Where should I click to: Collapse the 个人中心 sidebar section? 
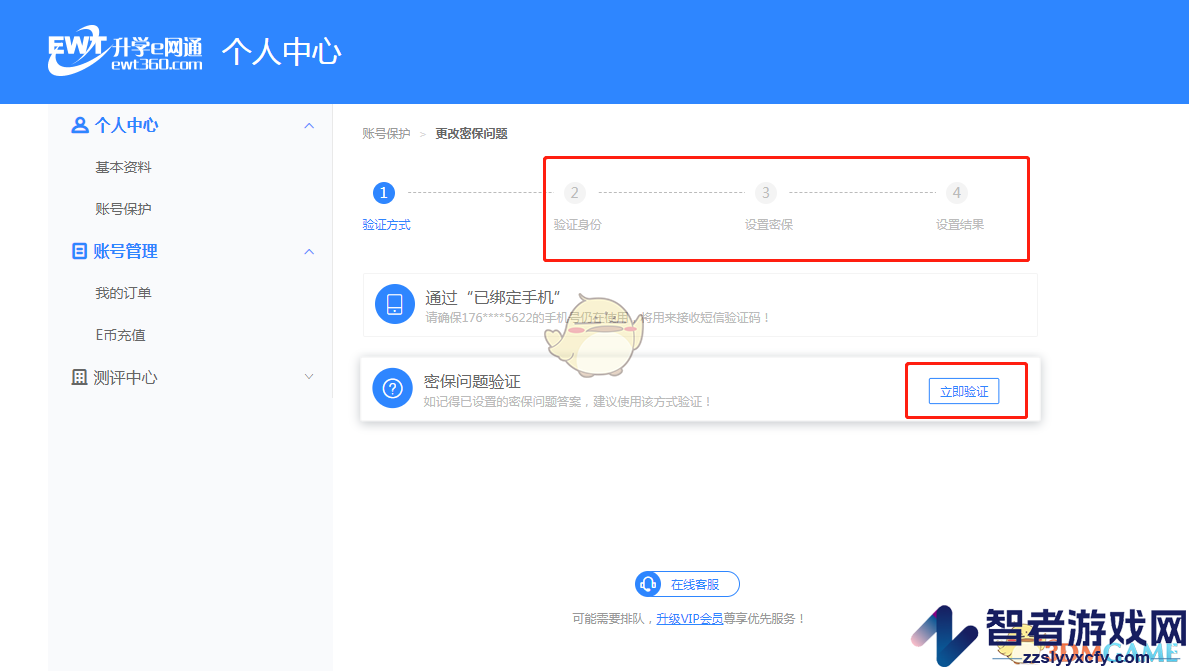(309, 126)
